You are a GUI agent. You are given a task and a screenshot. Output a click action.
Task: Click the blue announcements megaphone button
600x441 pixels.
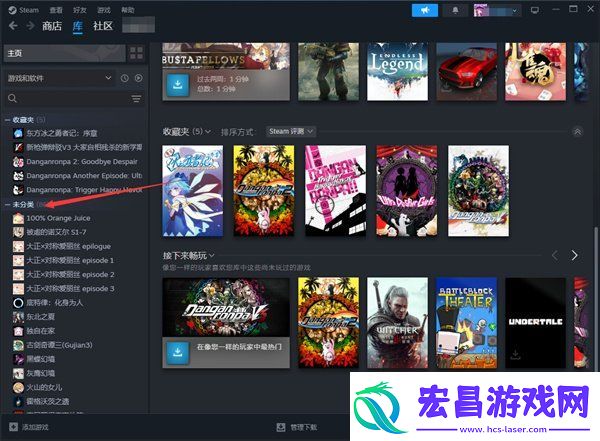coord(425,10)
